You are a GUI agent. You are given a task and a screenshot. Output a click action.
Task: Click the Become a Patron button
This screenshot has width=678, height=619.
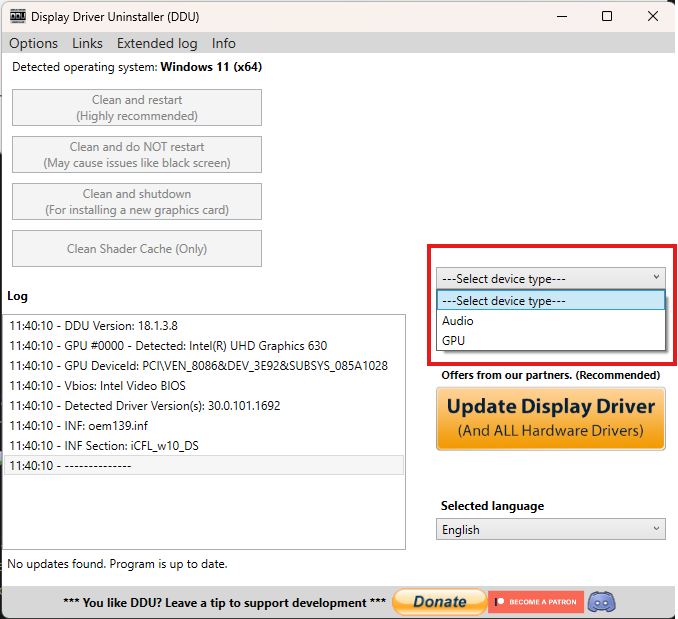tap(536, 602)
